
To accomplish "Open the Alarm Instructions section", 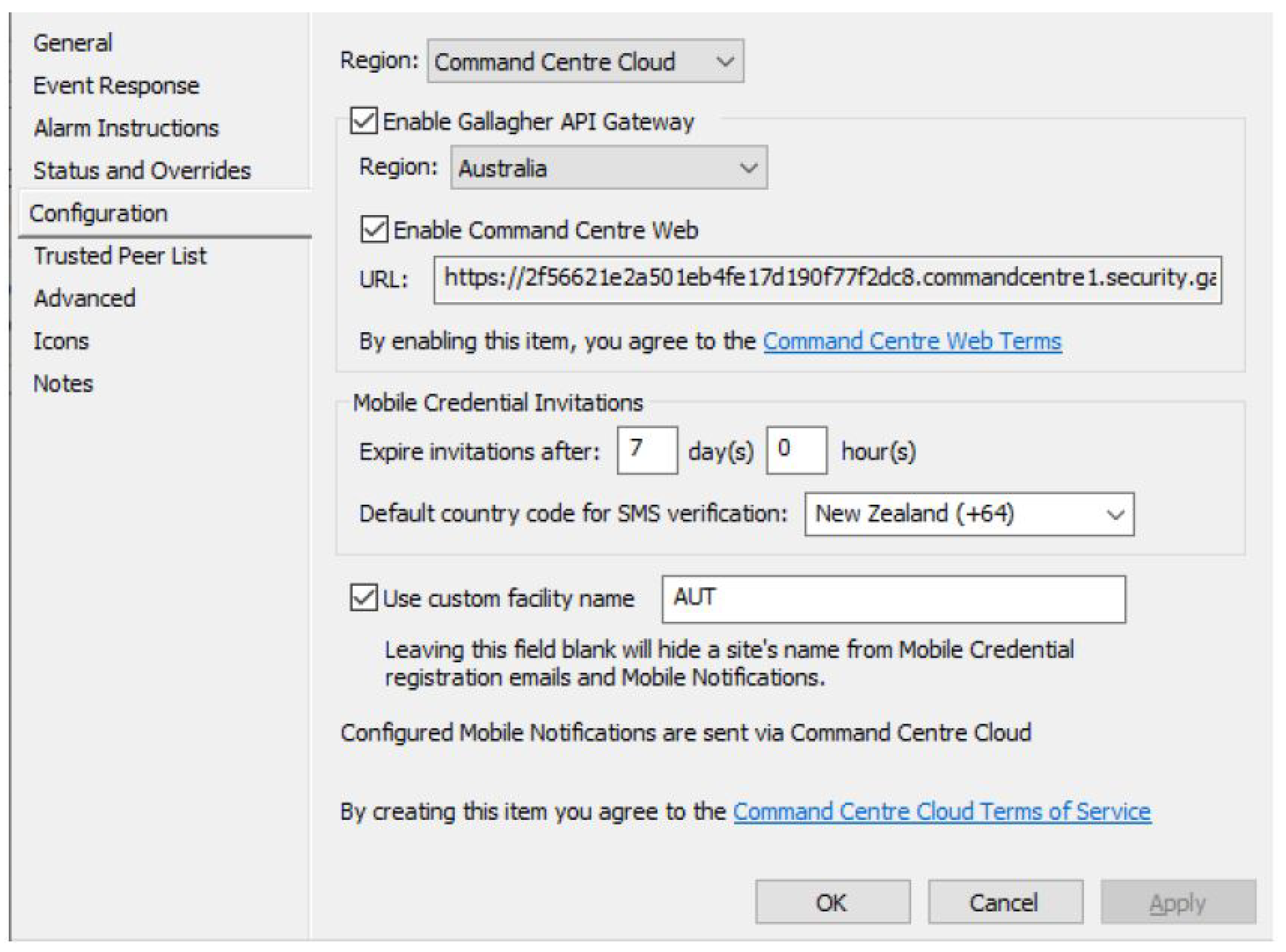I will (x=126, y=128).
